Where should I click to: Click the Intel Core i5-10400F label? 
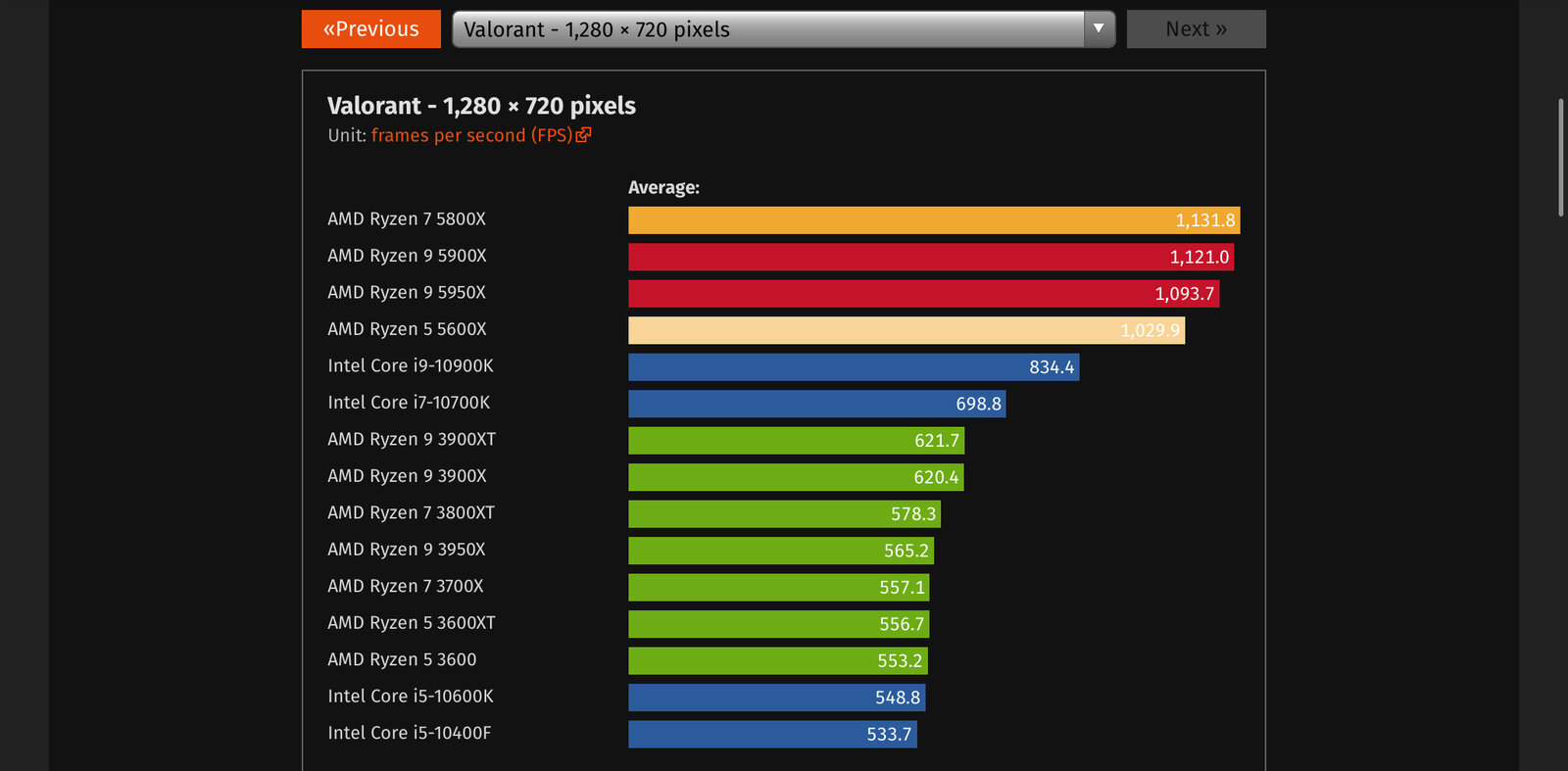coord(410,733)
